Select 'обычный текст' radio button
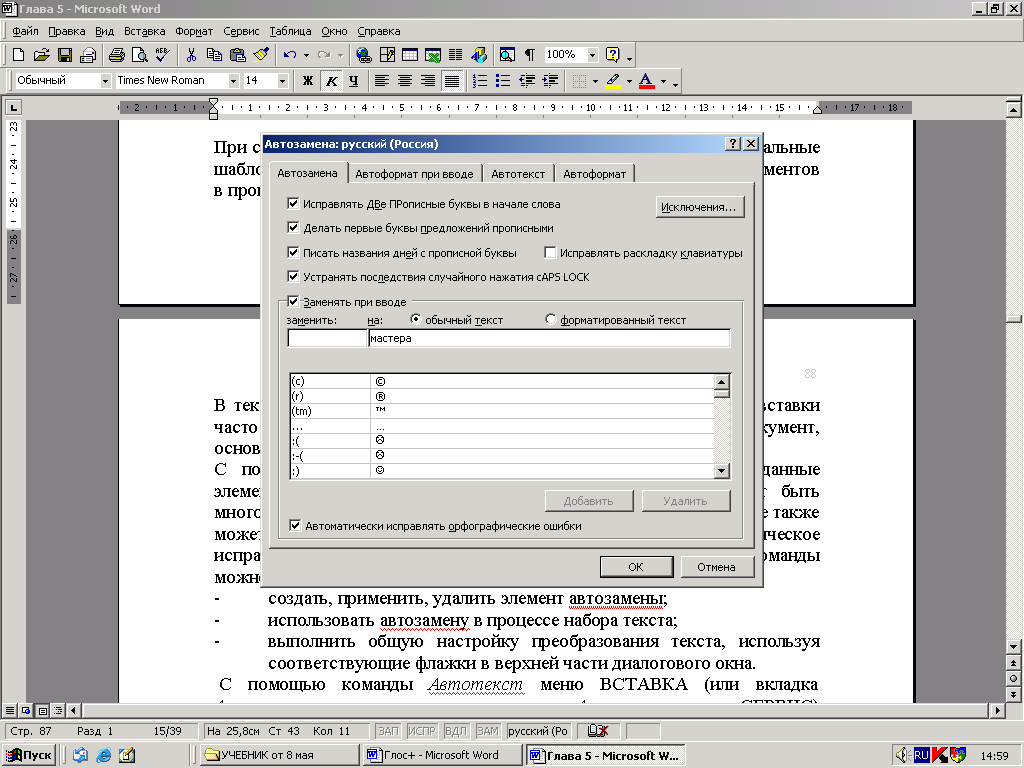 coord(415,319)
